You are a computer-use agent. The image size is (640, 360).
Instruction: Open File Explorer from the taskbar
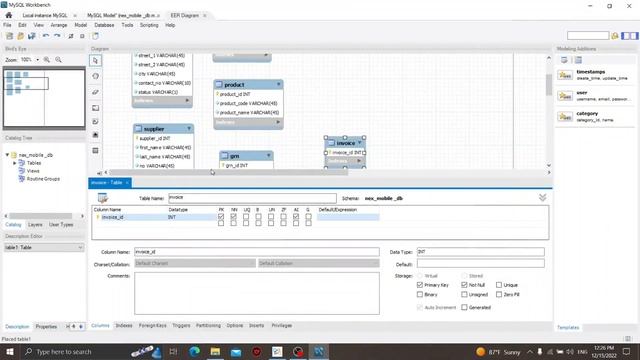tap(215, 351)
